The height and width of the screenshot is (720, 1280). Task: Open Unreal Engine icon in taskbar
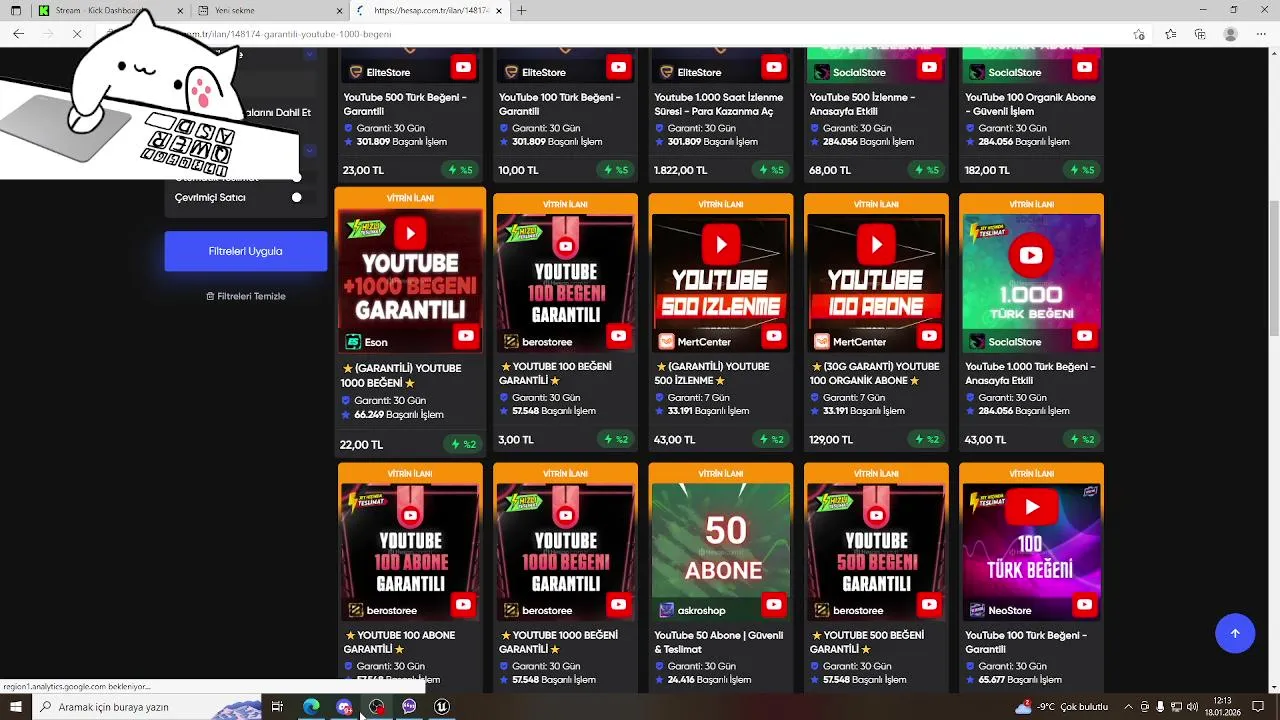pyautogui.click(x=441, y=707)
